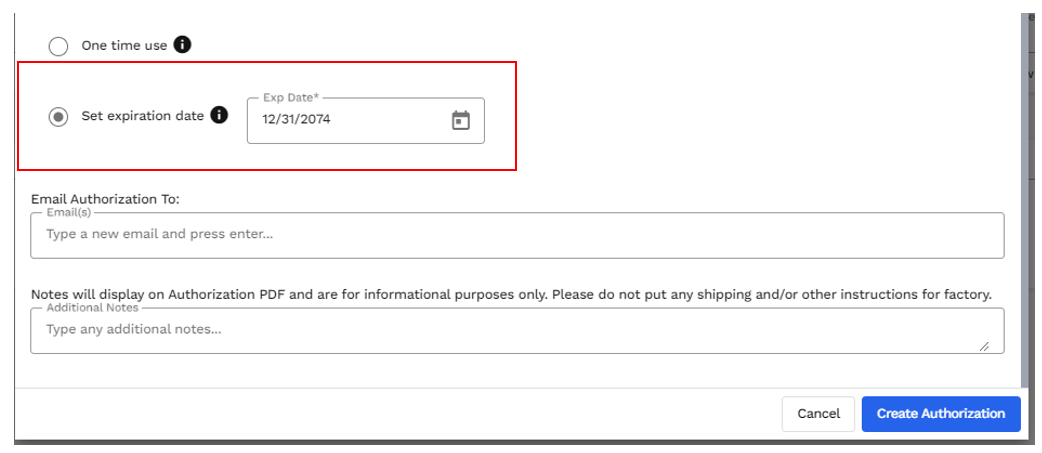Viewport: 1042px width, 453px height.
Task: Click the year 2074 in expiration date
Action: 317,120
